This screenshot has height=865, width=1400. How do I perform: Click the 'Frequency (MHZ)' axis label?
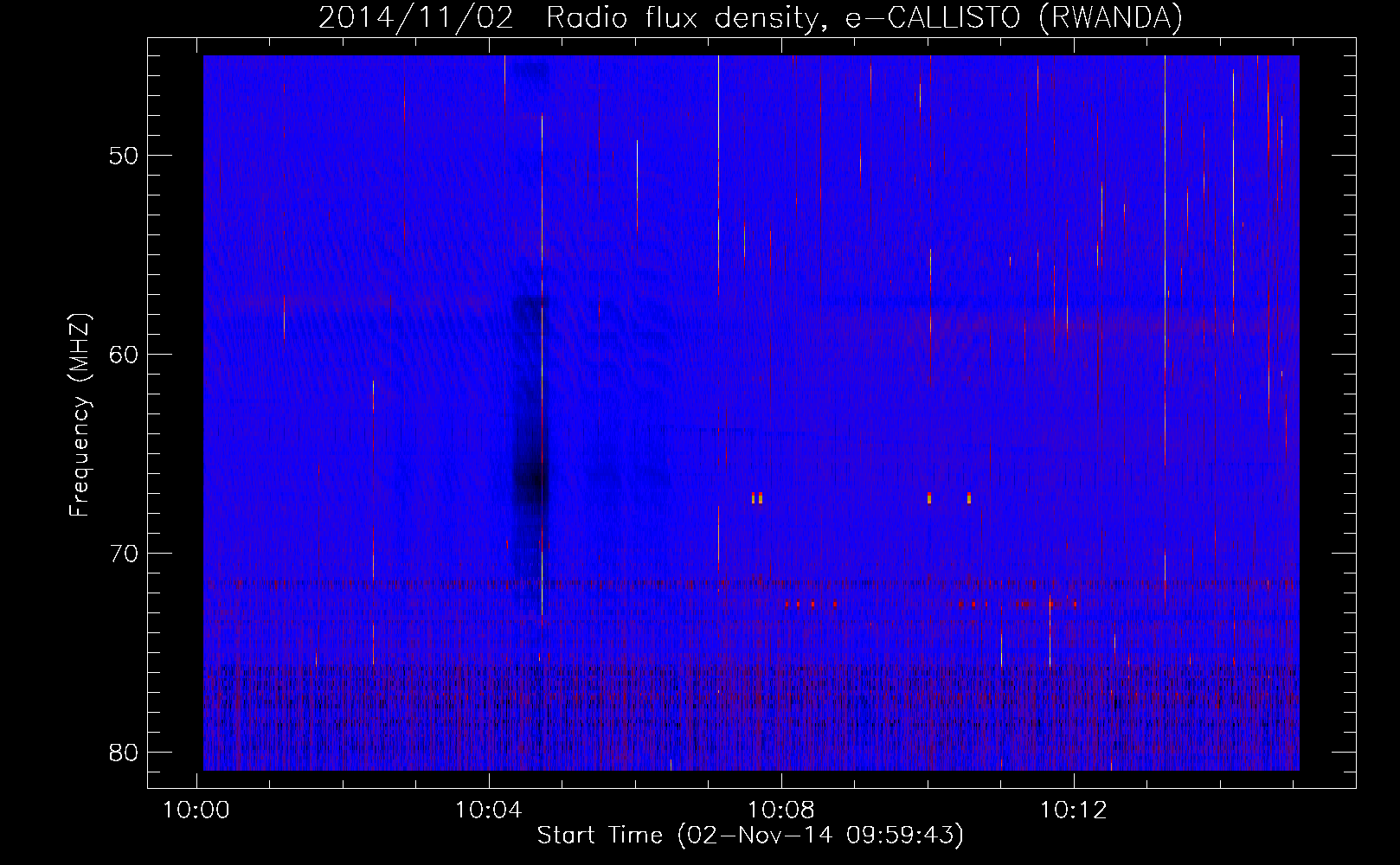[x=80, y=415]
